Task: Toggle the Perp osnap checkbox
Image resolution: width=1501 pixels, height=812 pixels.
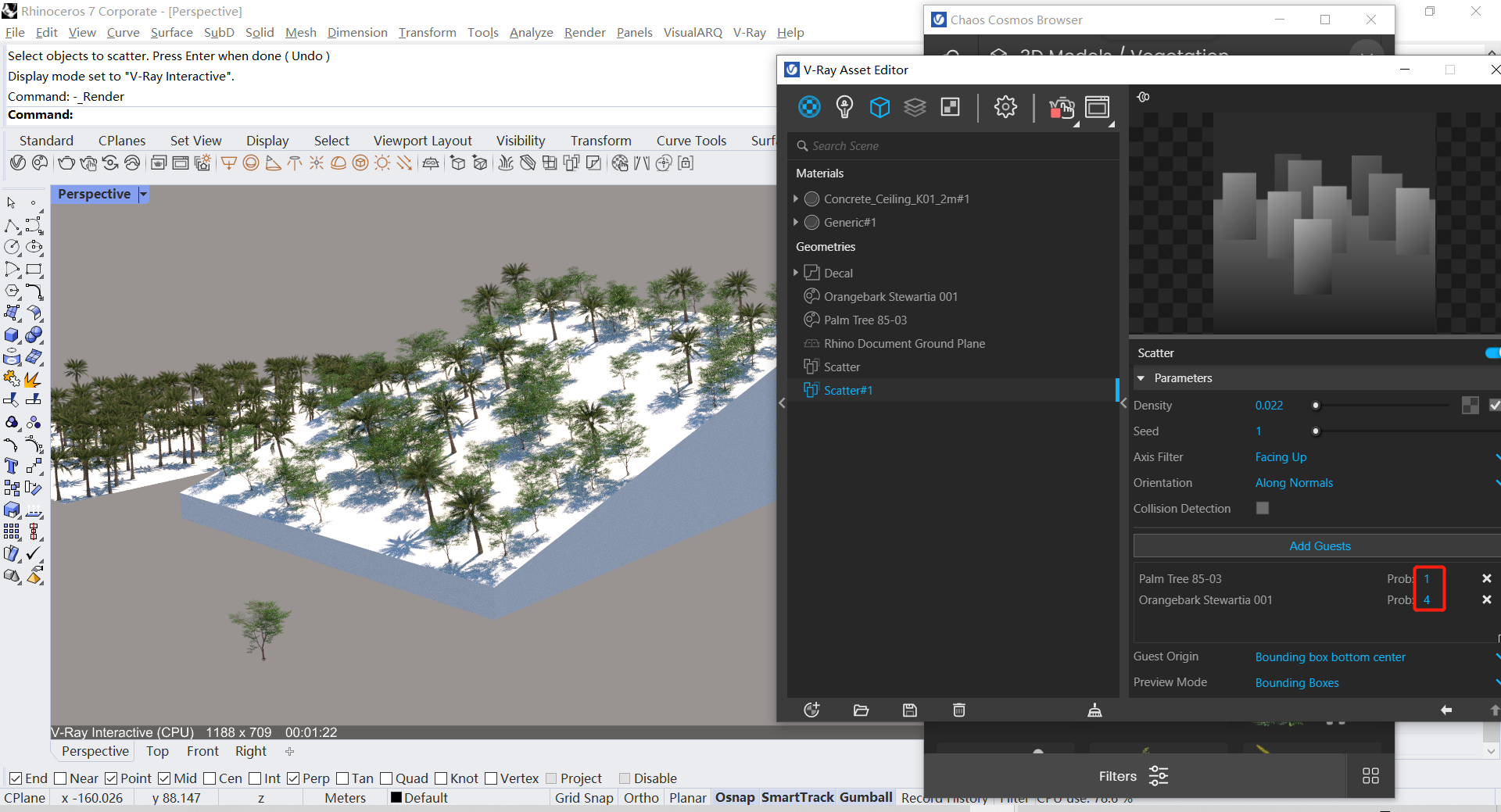Action: (293, 778)
